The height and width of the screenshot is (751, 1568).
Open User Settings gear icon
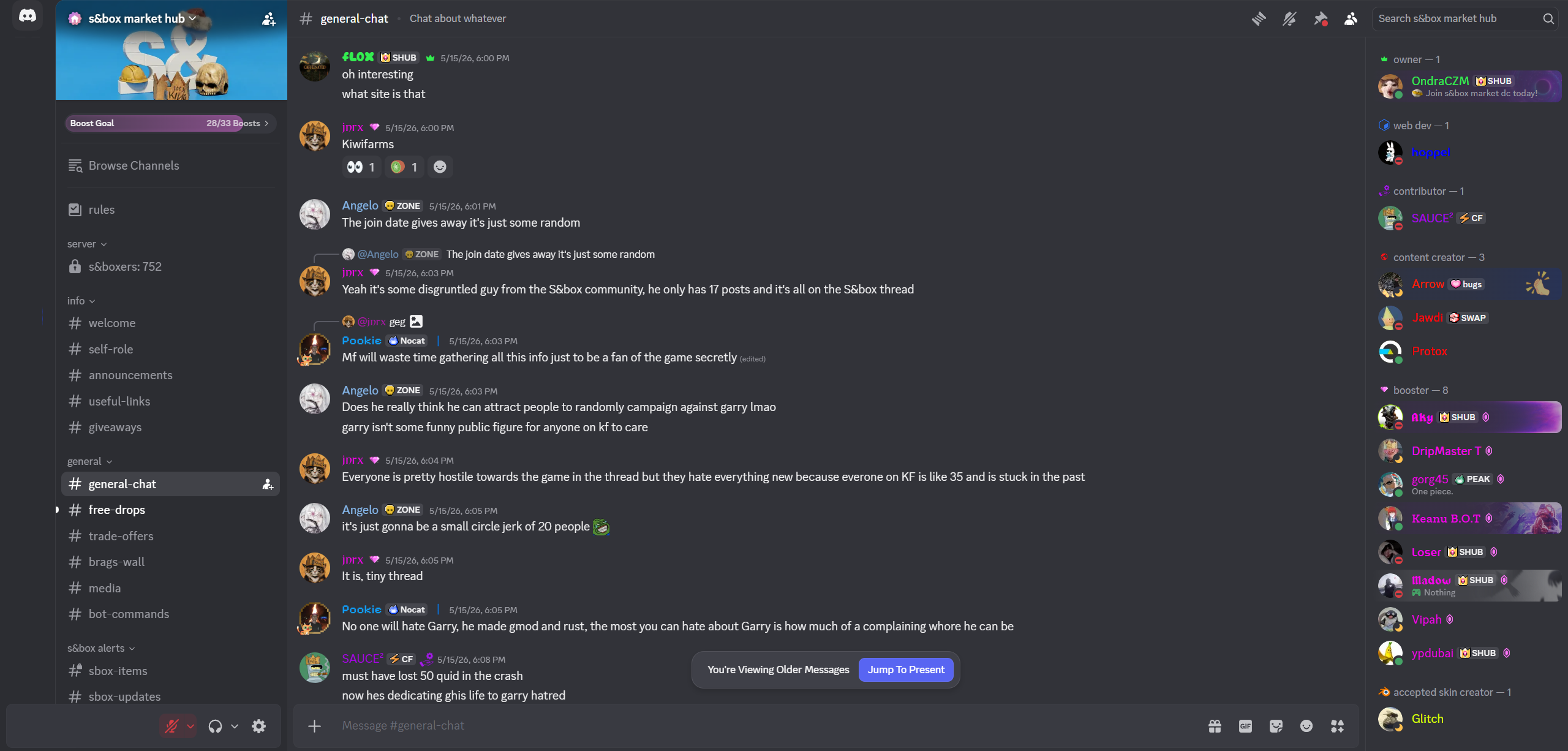(x=259, y=726)
